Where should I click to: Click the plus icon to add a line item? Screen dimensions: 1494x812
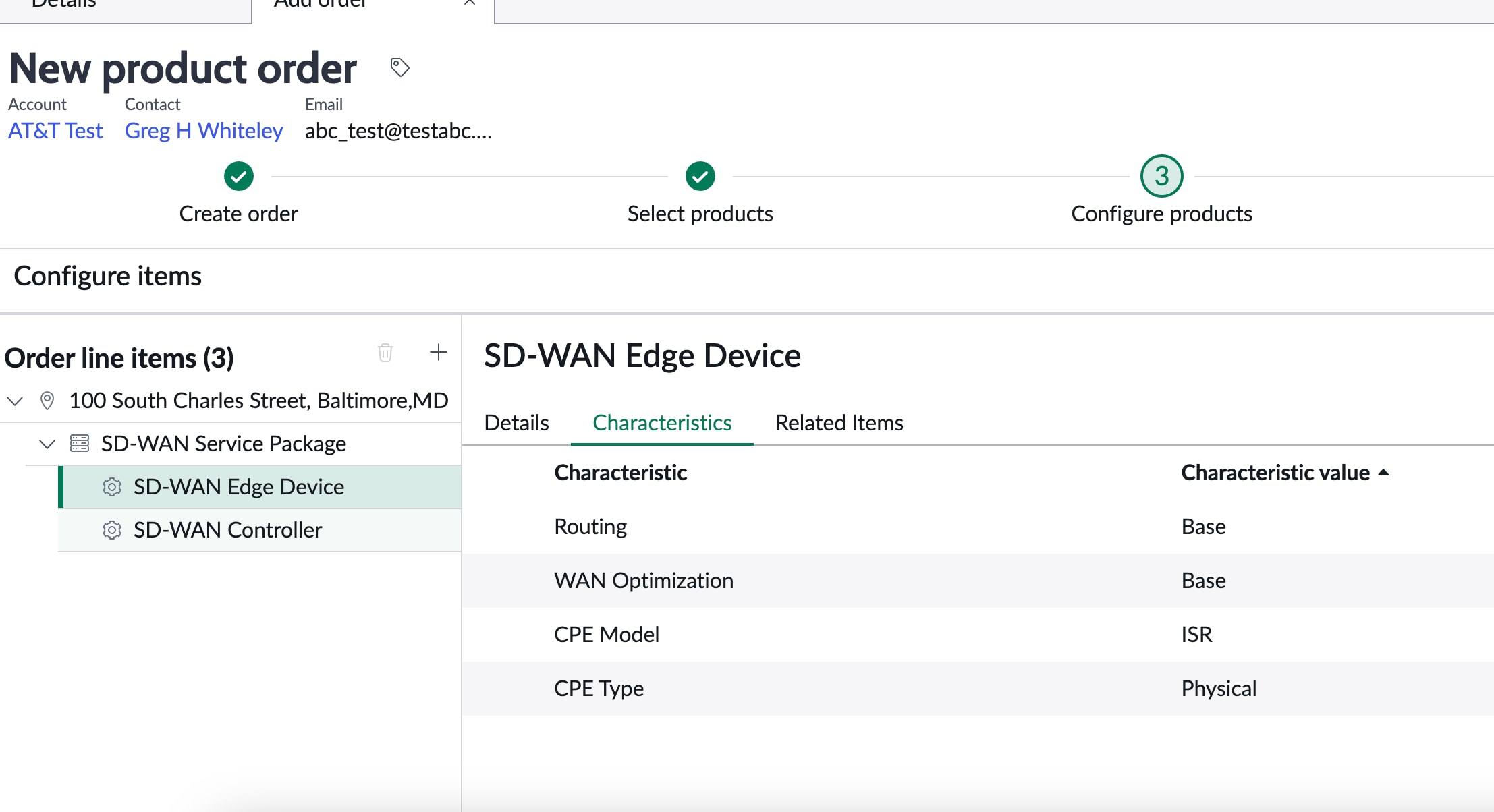438,351
